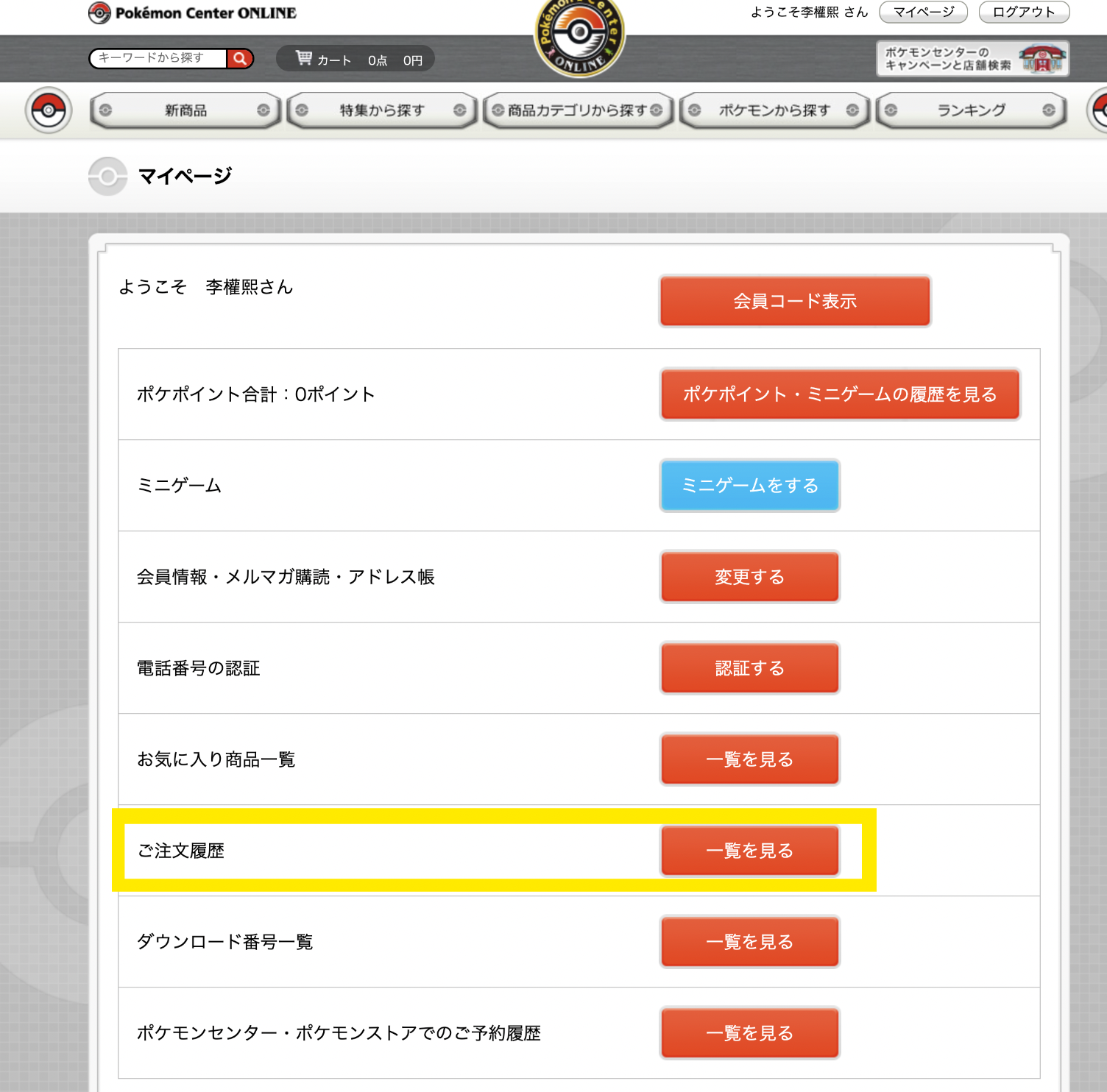Image resolution: width=1107 pixels, height=1092 pixels.
Task: Click the マイページ page heading
Action: (x=185, y=177)
